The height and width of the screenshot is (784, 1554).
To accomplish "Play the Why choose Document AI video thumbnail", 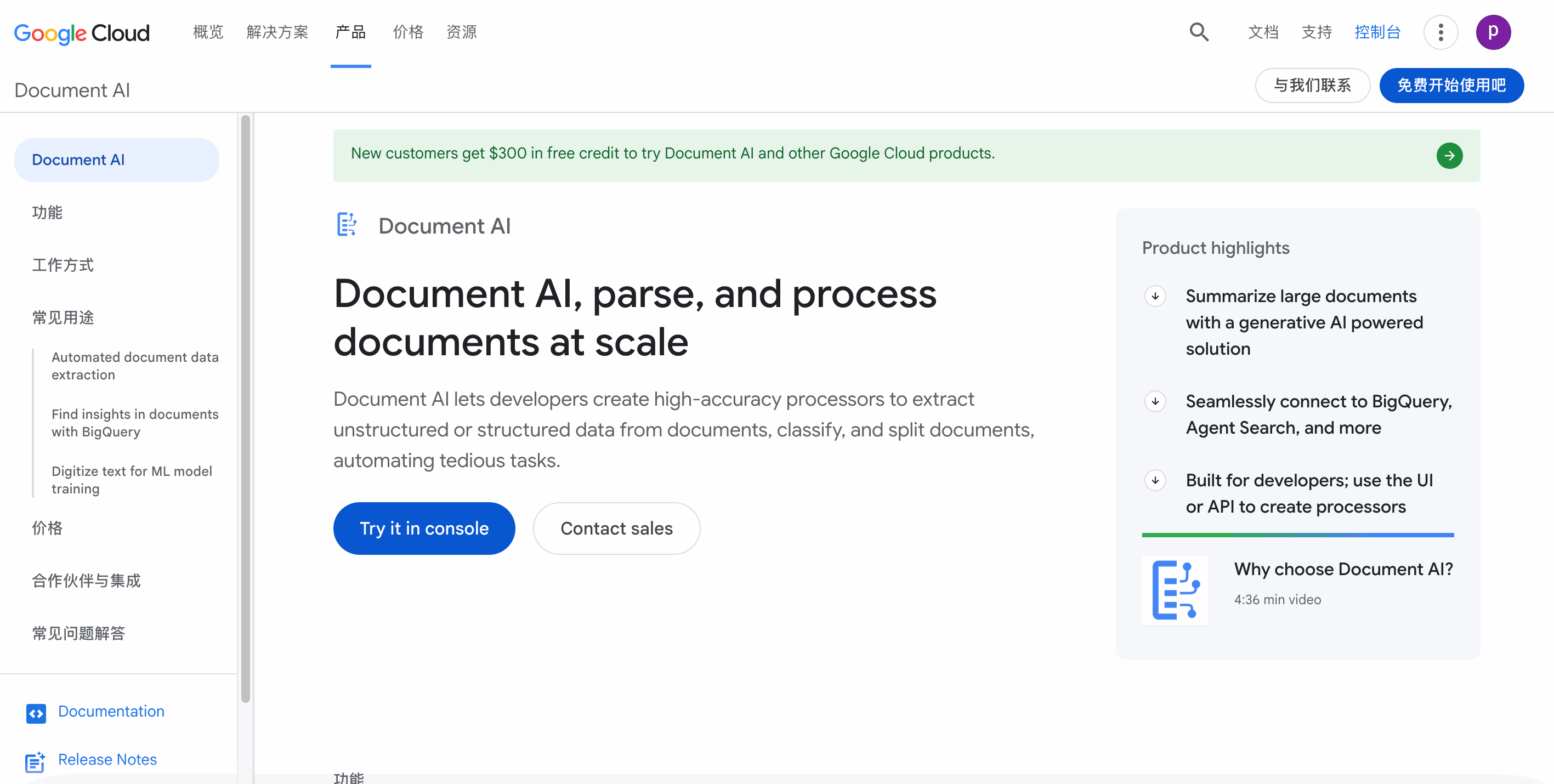I will [x=1174, y=590].
